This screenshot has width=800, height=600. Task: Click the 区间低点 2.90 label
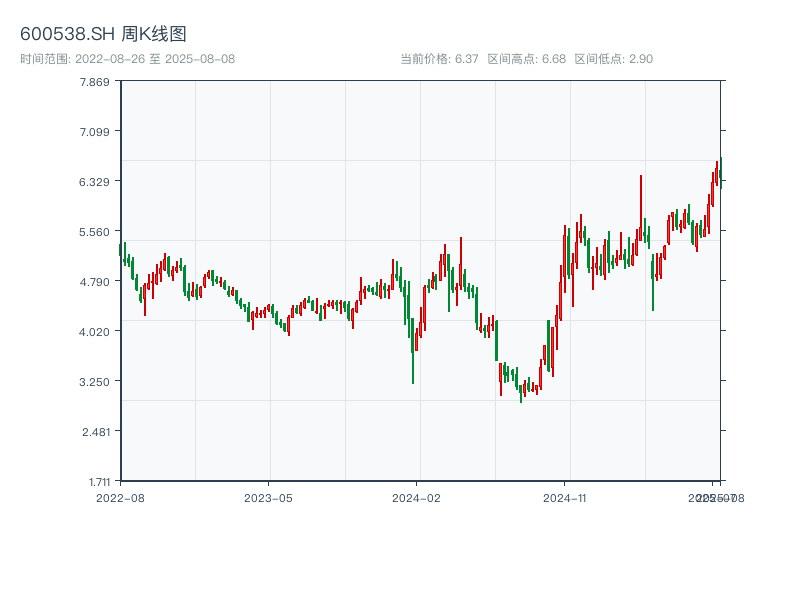[x=613, y=59]
